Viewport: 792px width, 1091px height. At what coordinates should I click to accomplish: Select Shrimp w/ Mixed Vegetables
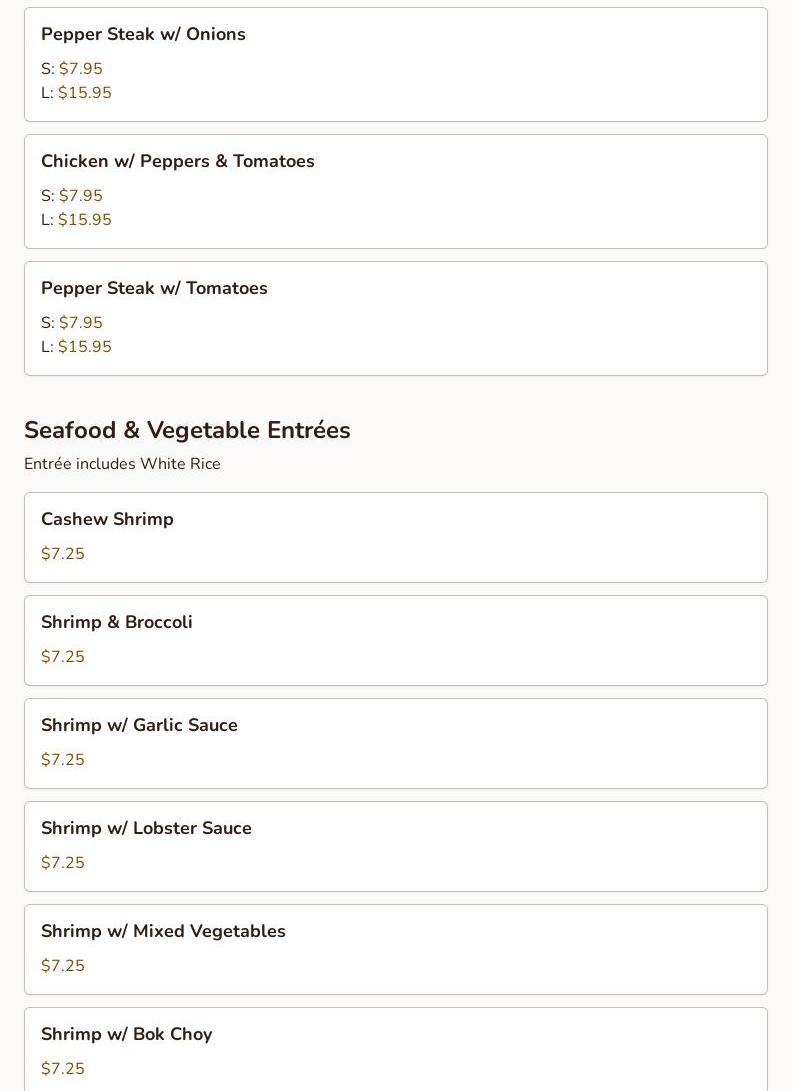163,931
